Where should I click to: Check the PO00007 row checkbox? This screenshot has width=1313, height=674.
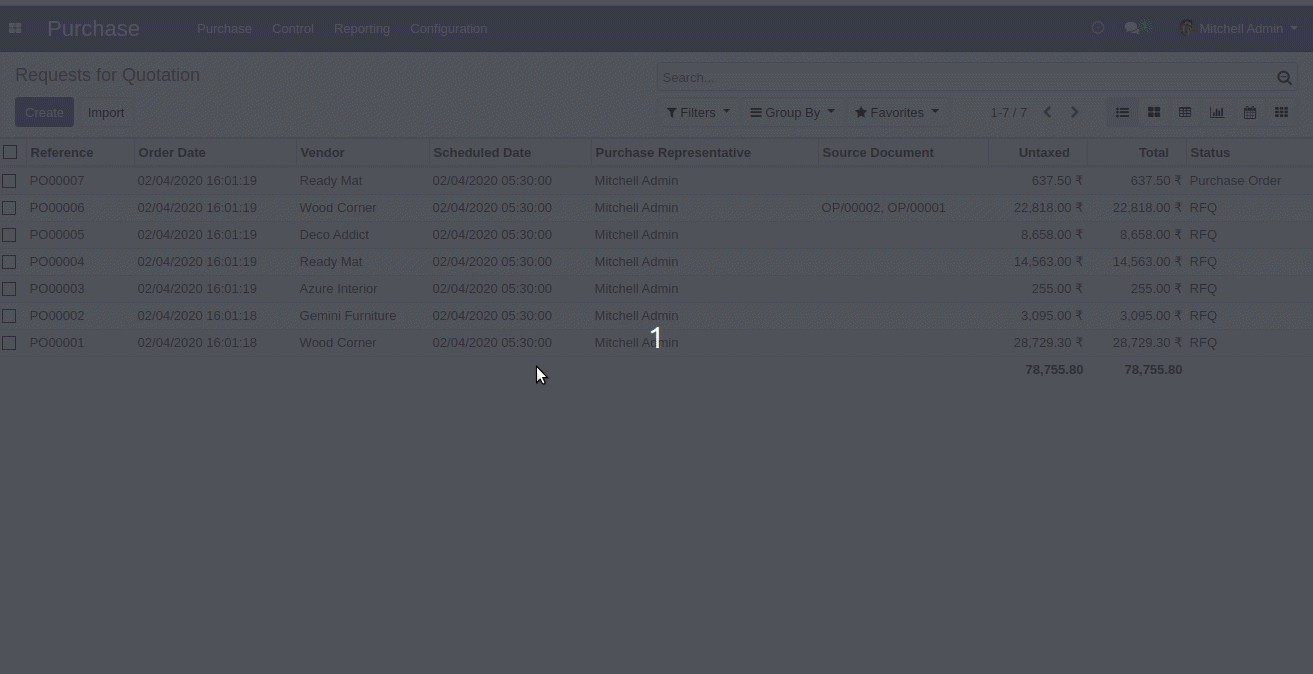(9, 181)
